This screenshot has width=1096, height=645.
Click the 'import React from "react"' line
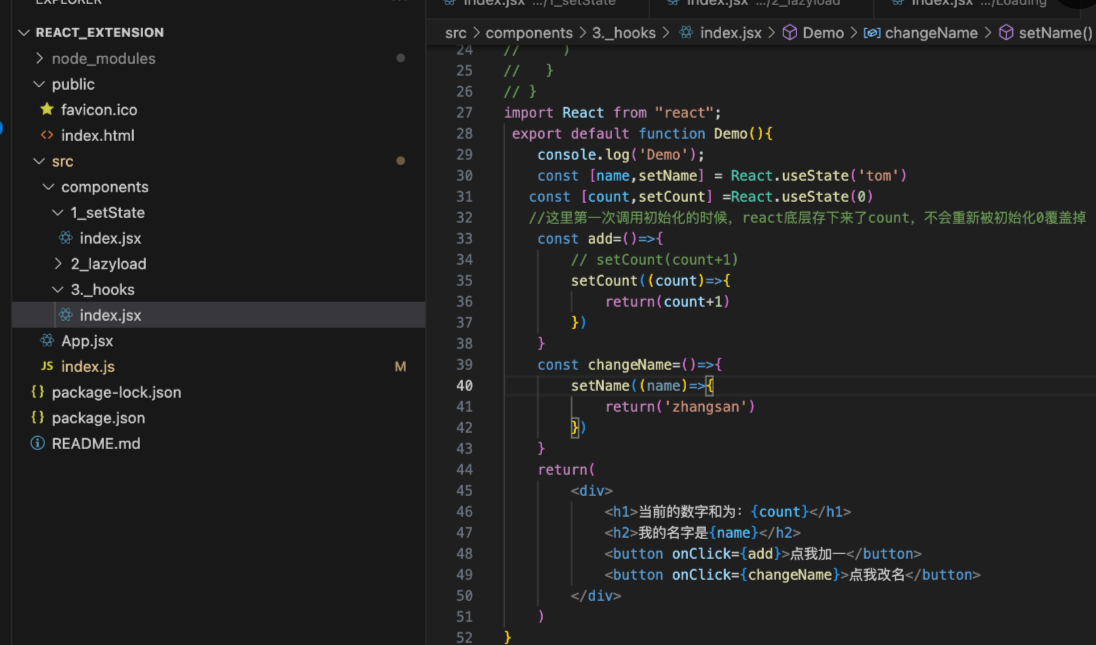[x=612, y=113]
